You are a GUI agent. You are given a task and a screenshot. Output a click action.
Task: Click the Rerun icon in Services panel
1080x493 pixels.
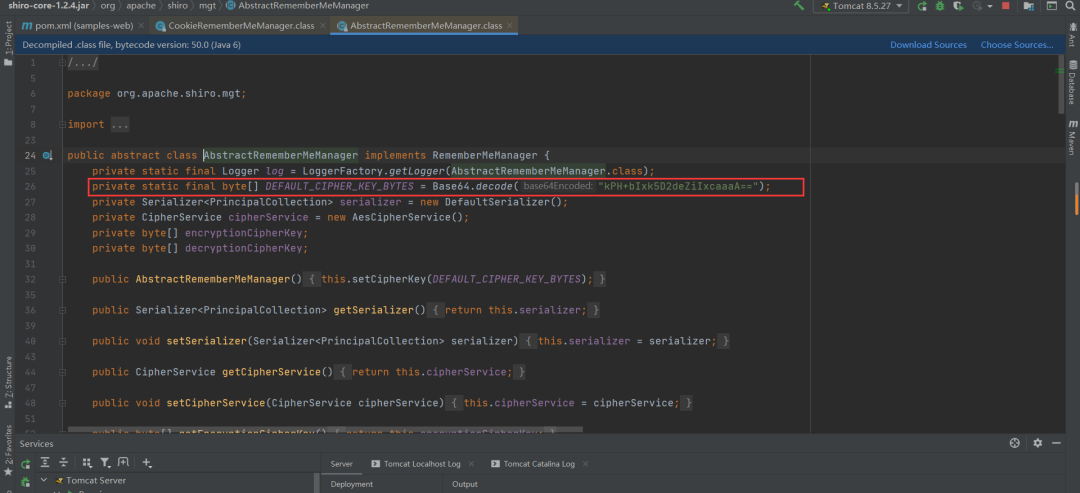pyautogui.click(x=25, y=463)
